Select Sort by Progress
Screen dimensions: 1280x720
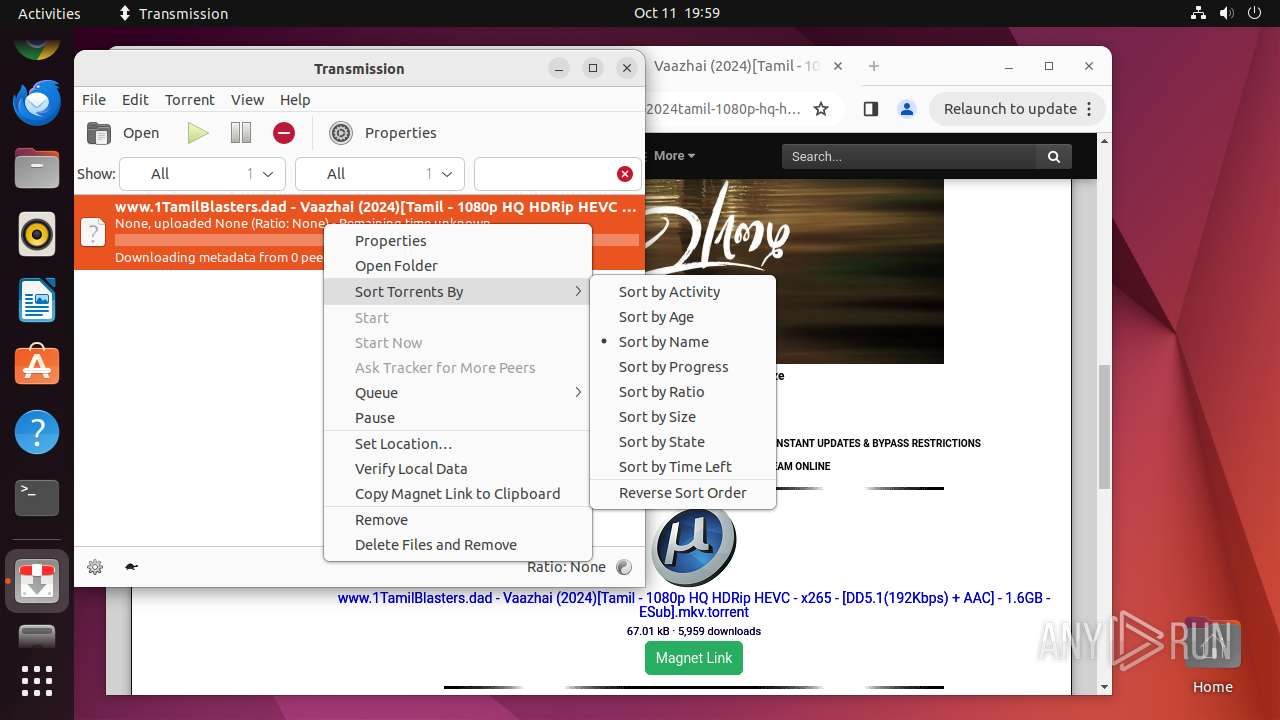point(683,367)
